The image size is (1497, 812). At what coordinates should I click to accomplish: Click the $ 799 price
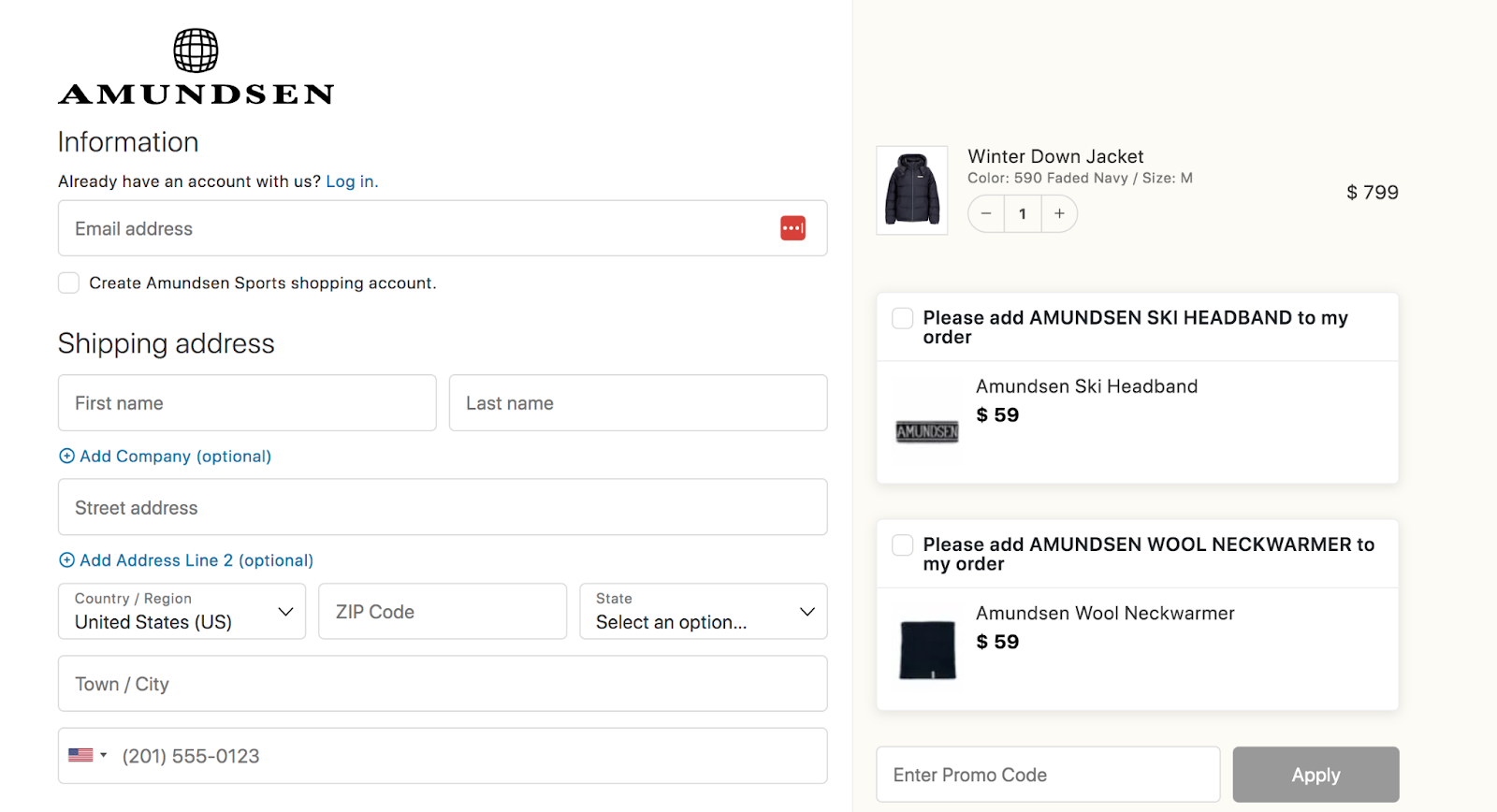click(x=1373, y=192)
